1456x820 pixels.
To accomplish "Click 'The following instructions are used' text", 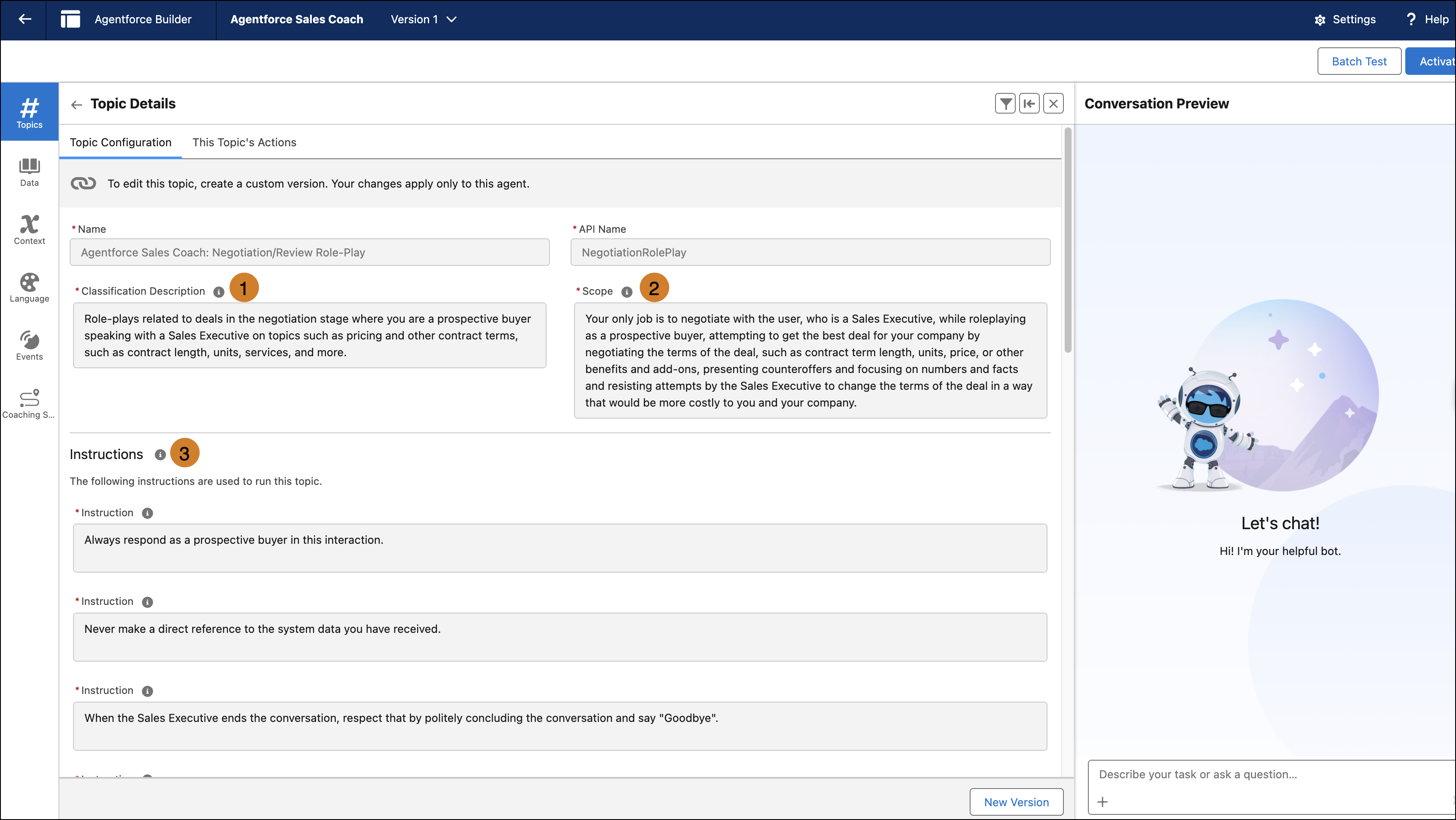I will 196,481.
